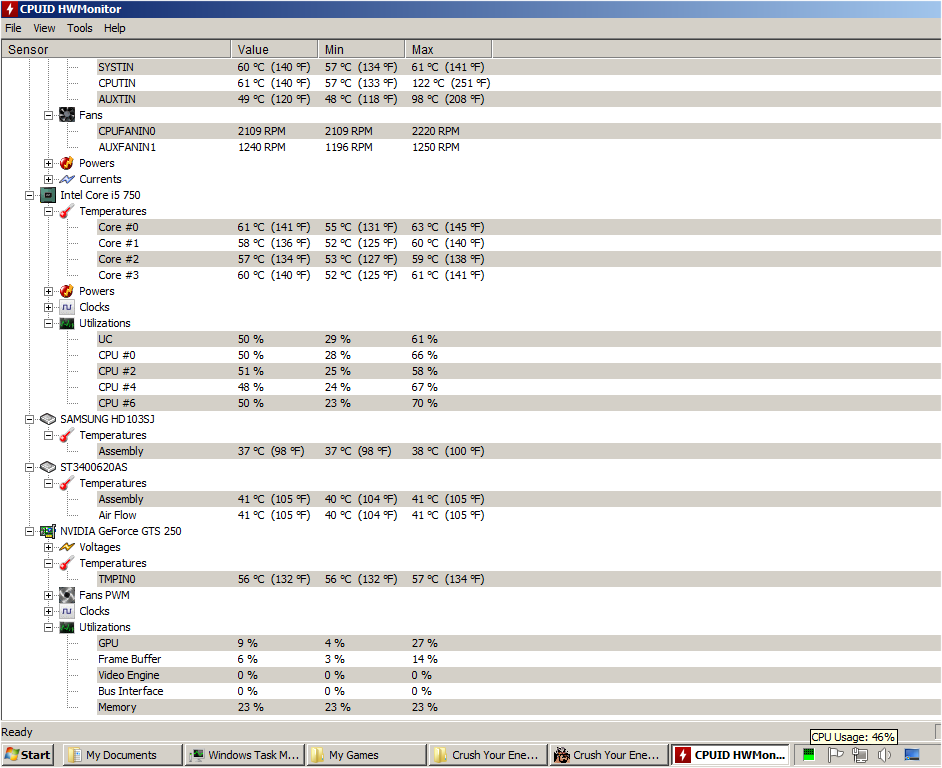
Task: Select the SAMSUNG HD103SJ hard drive icon
Action: (47, 419)
